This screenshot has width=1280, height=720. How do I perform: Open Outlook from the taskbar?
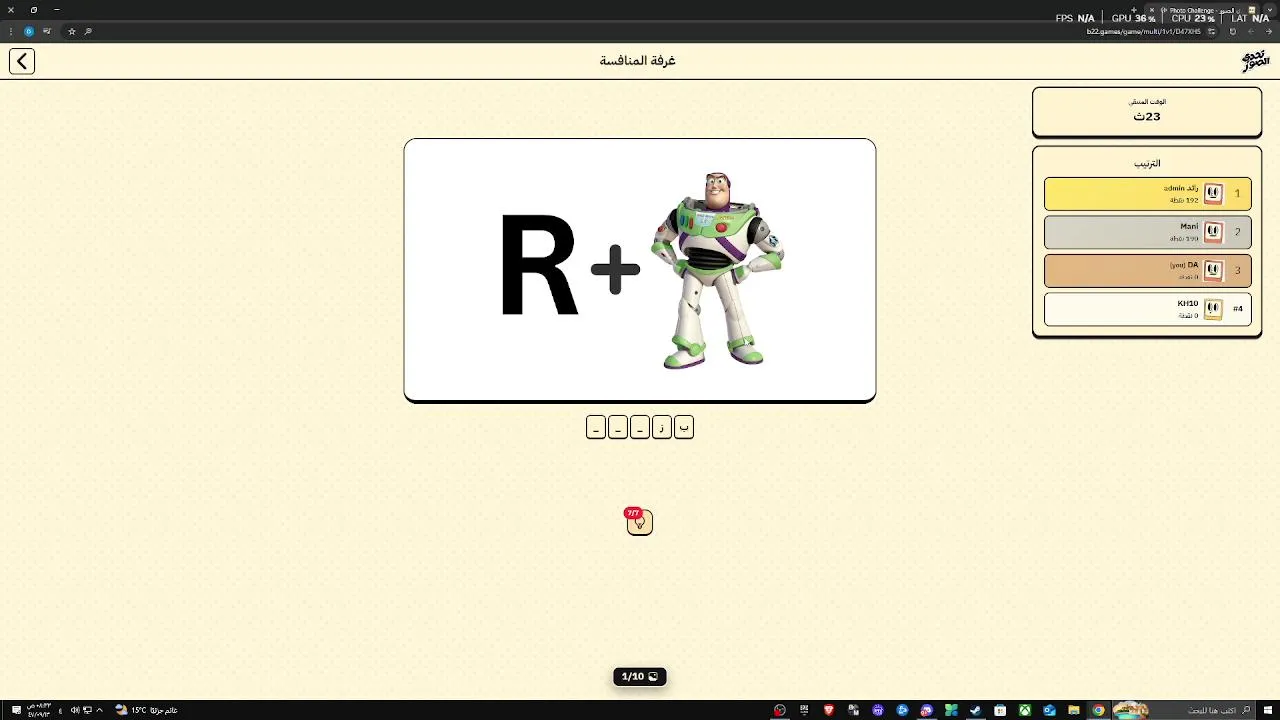pyautogui.click(x=1049, y=710)
